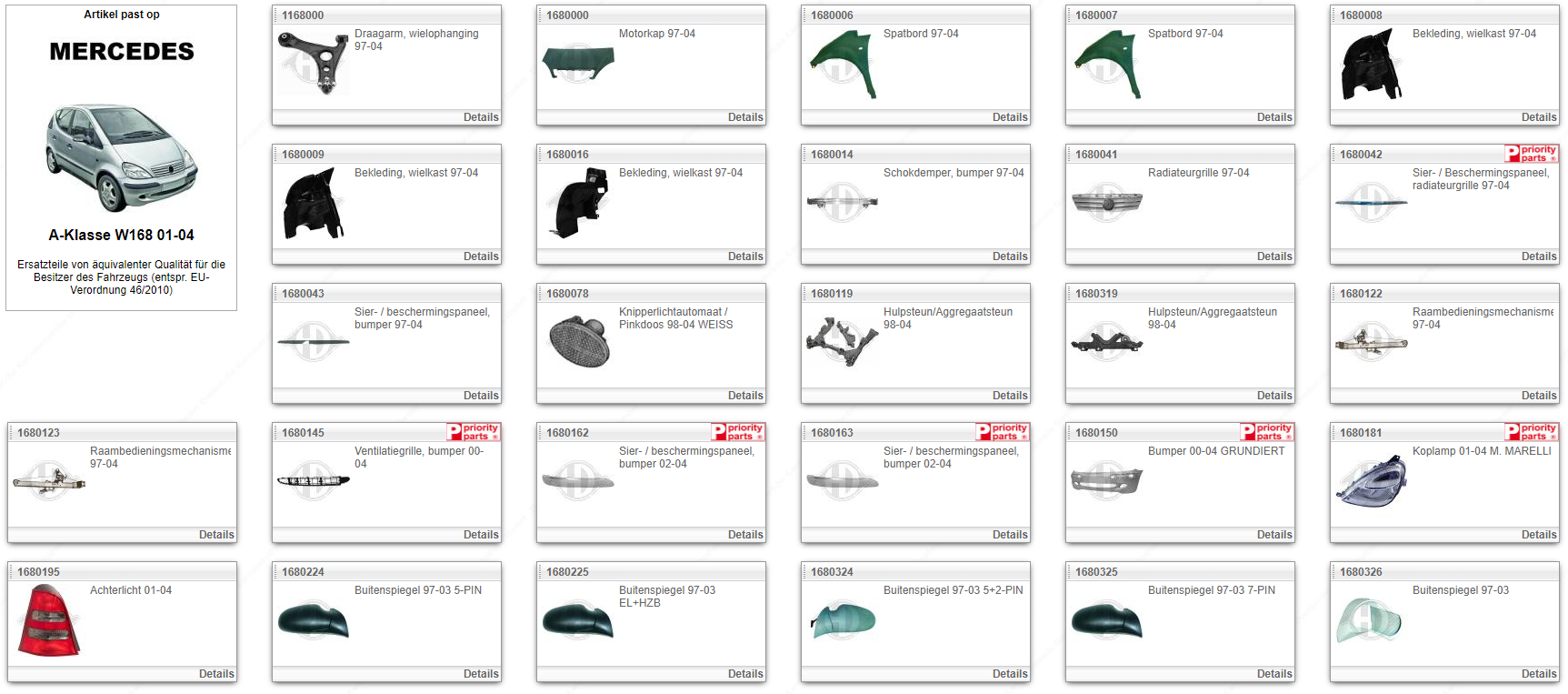Image resolution: width=1568 pixels, height=694 pixels.
Task: Open Details for Motorkap 1680000
Action: [745, 117]
